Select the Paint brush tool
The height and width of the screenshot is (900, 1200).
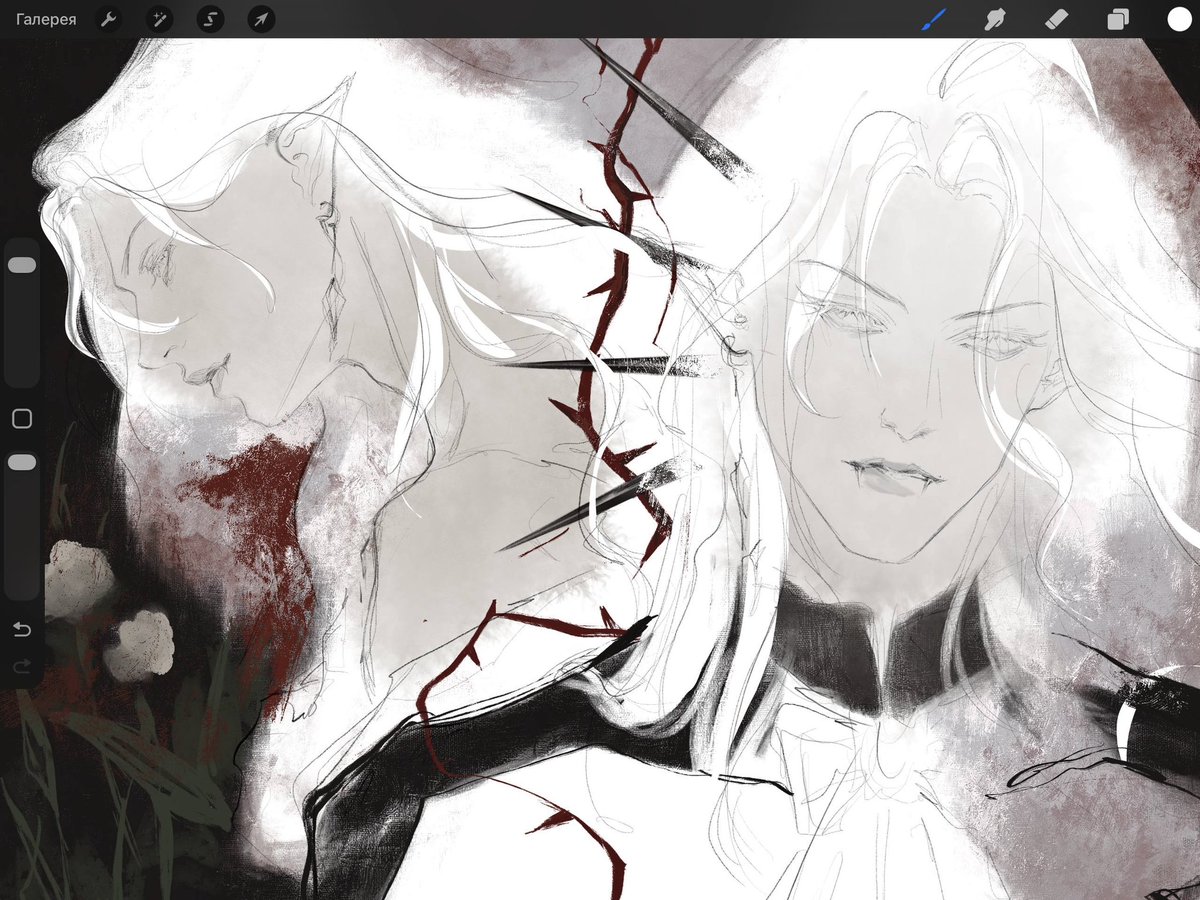point(933,19)
